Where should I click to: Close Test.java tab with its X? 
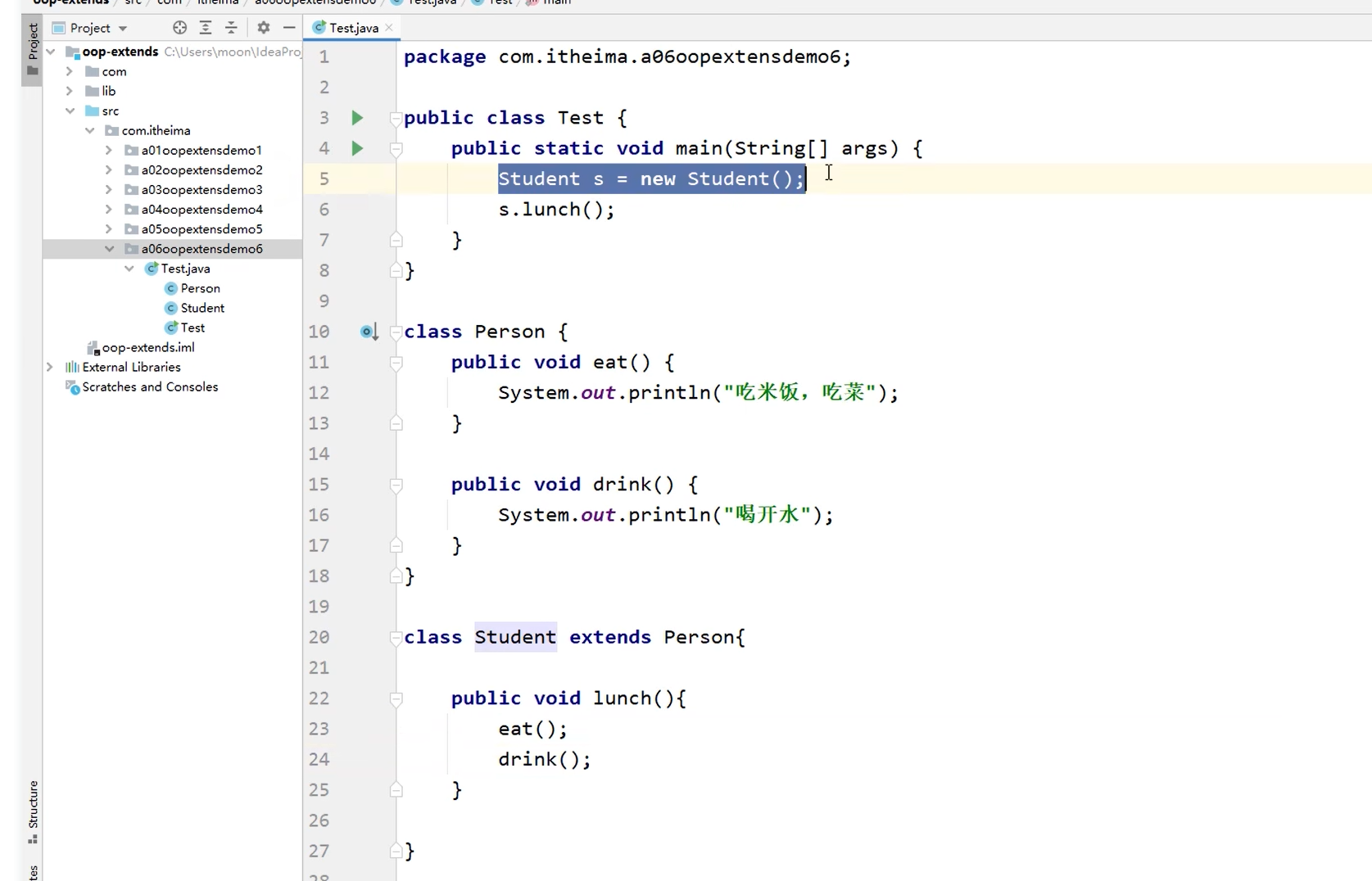point(390,28)
